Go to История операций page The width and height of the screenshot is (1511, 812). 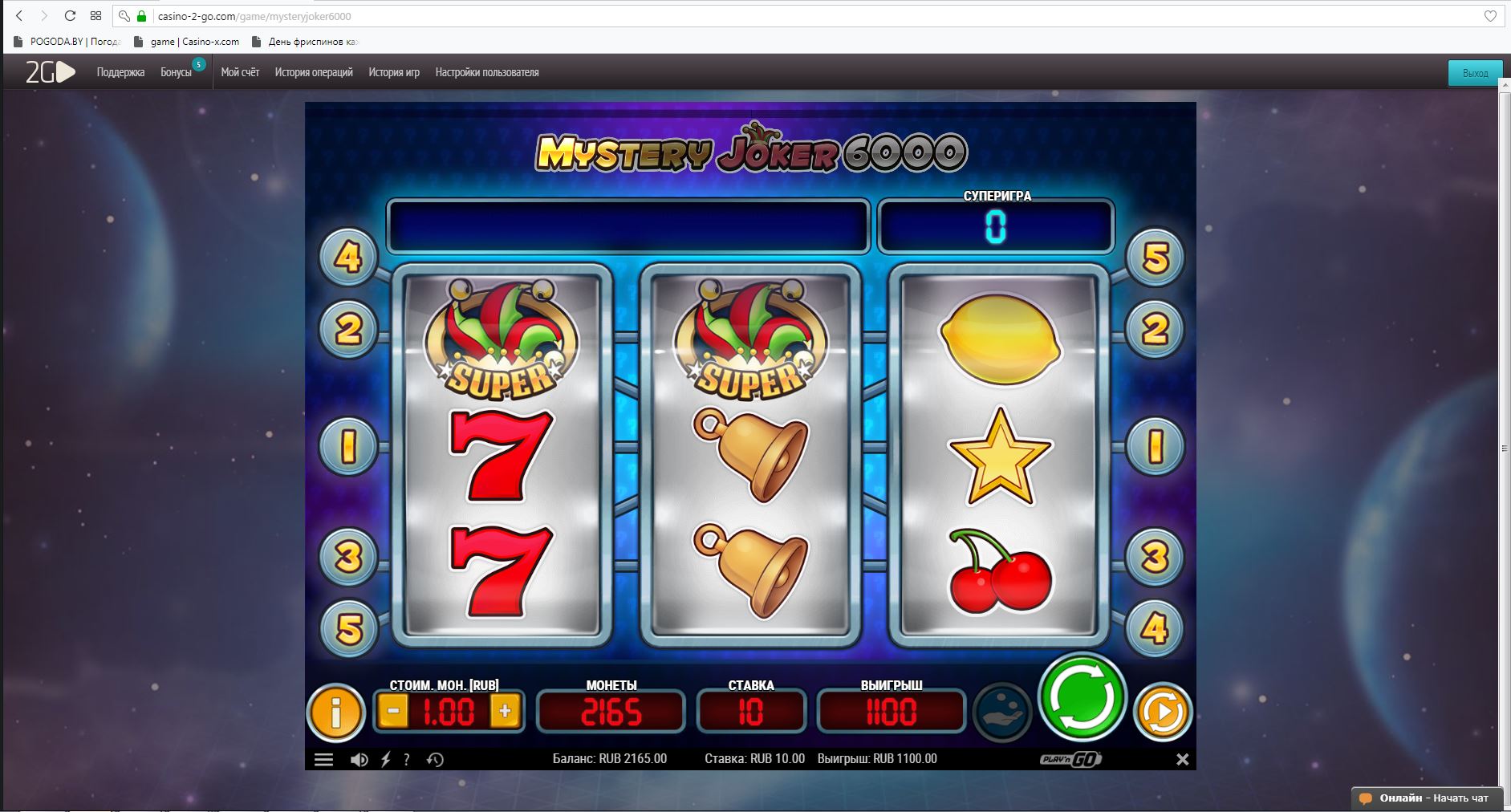pyautogui.click(x=314, y=72)
